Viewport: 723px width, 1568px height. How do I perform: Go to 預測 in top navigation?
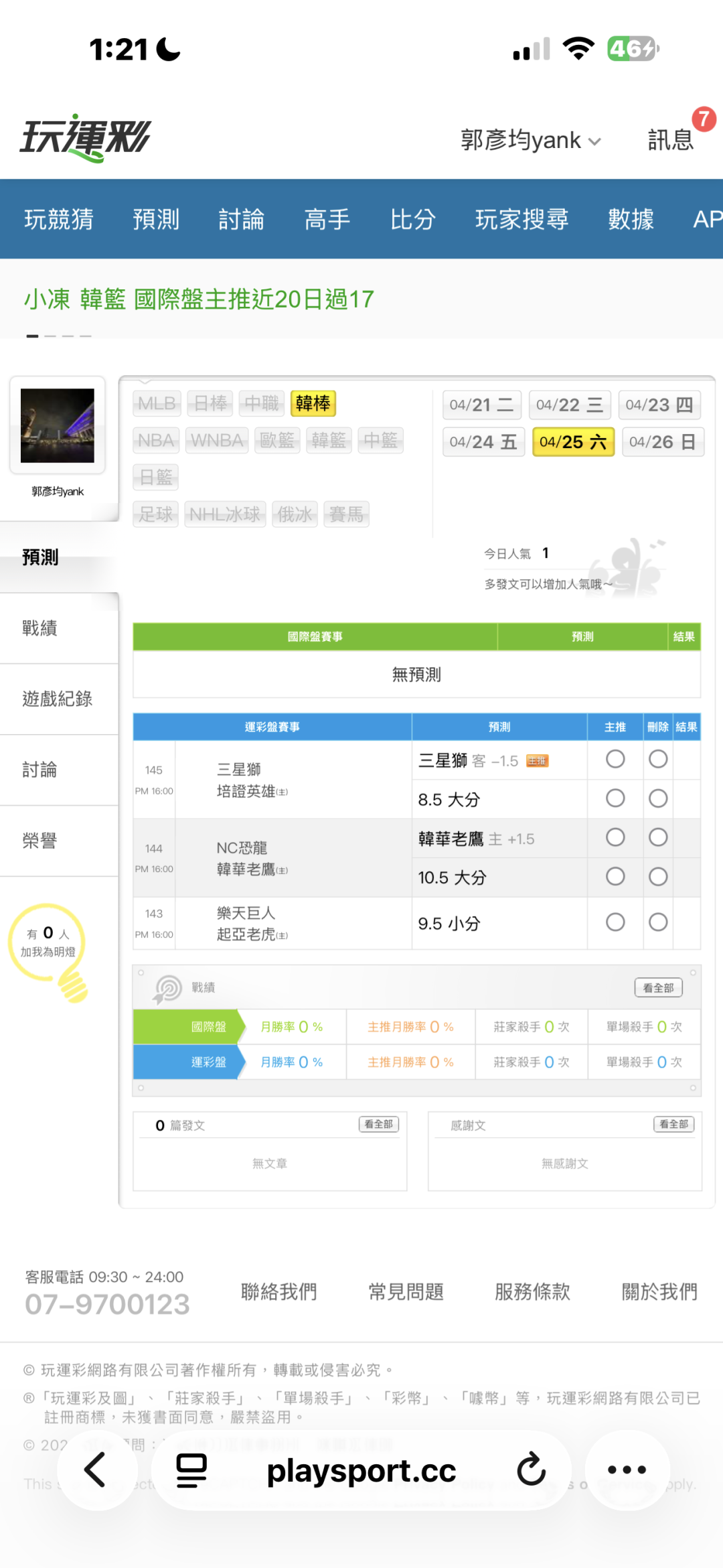tap(156, 219)
